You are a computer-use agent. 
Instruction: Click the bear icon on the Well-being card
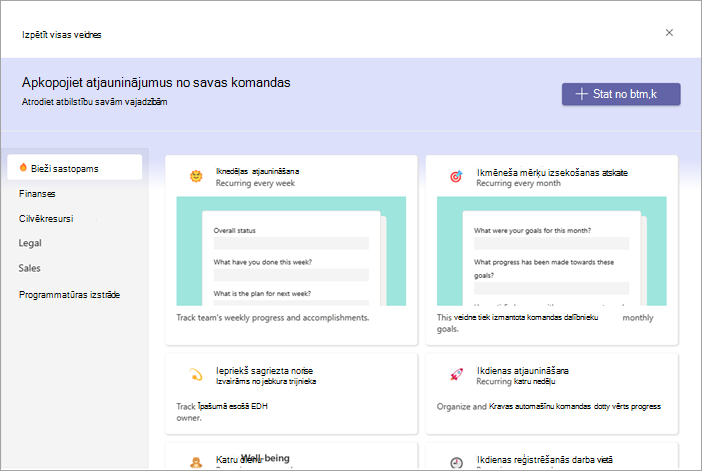(x=196, y=462)
